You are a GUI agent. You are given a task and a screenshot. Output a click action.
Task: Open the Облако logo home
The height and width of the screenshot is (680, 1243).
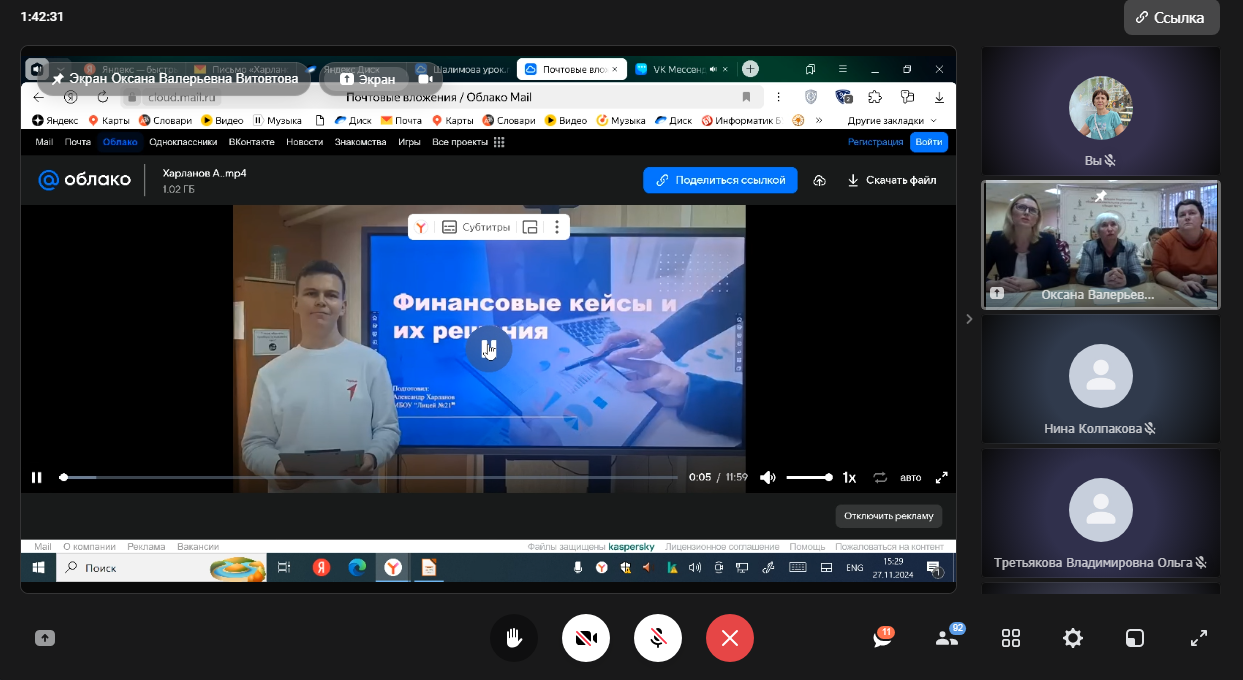click(85, 179)
